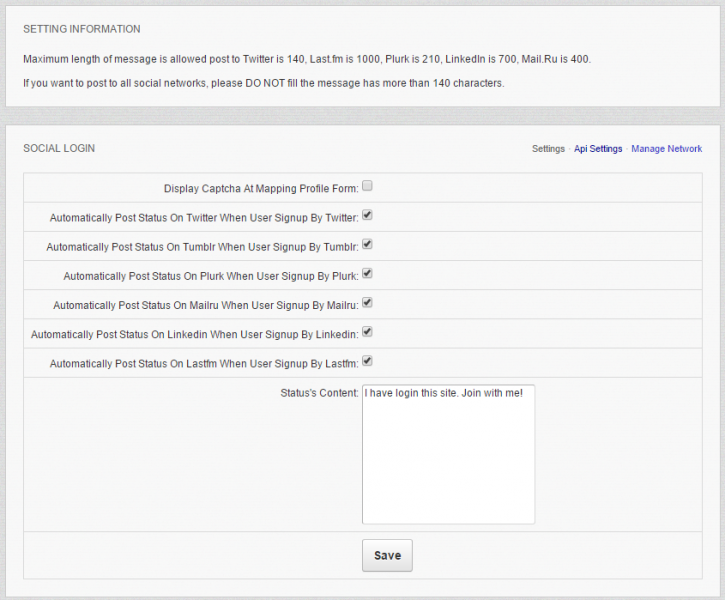Uncheck auto post status on Twitter signup
This screenshot has width=725, height=600.
click(x=367, y=215)
